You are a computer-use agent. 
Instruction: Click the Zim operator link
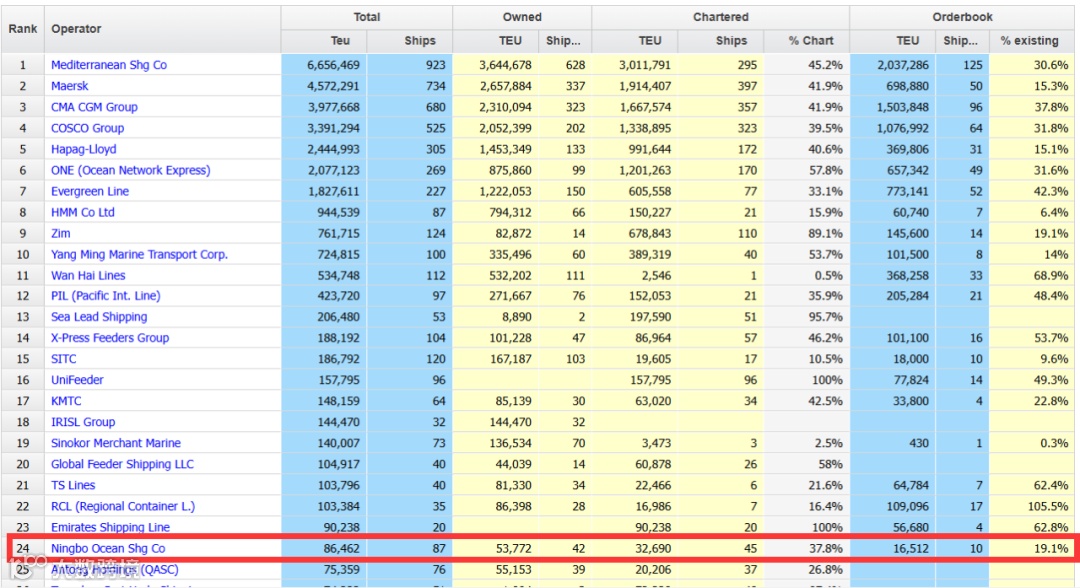(61, 233)
